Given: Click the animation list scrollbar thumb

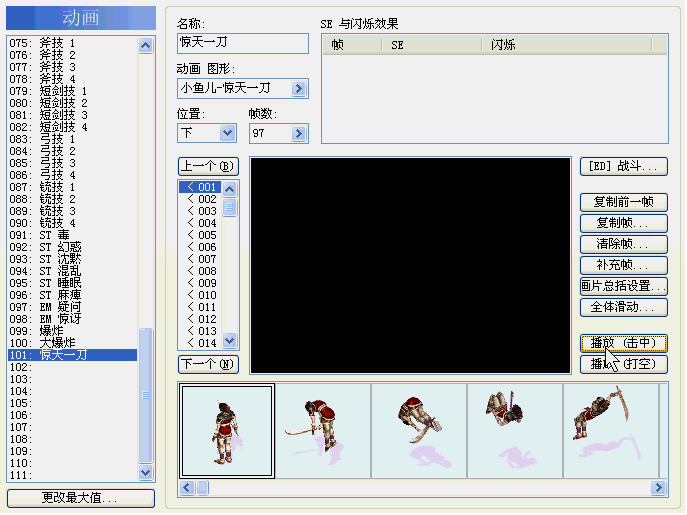Looking at the screenshot, I should (145, 395).
